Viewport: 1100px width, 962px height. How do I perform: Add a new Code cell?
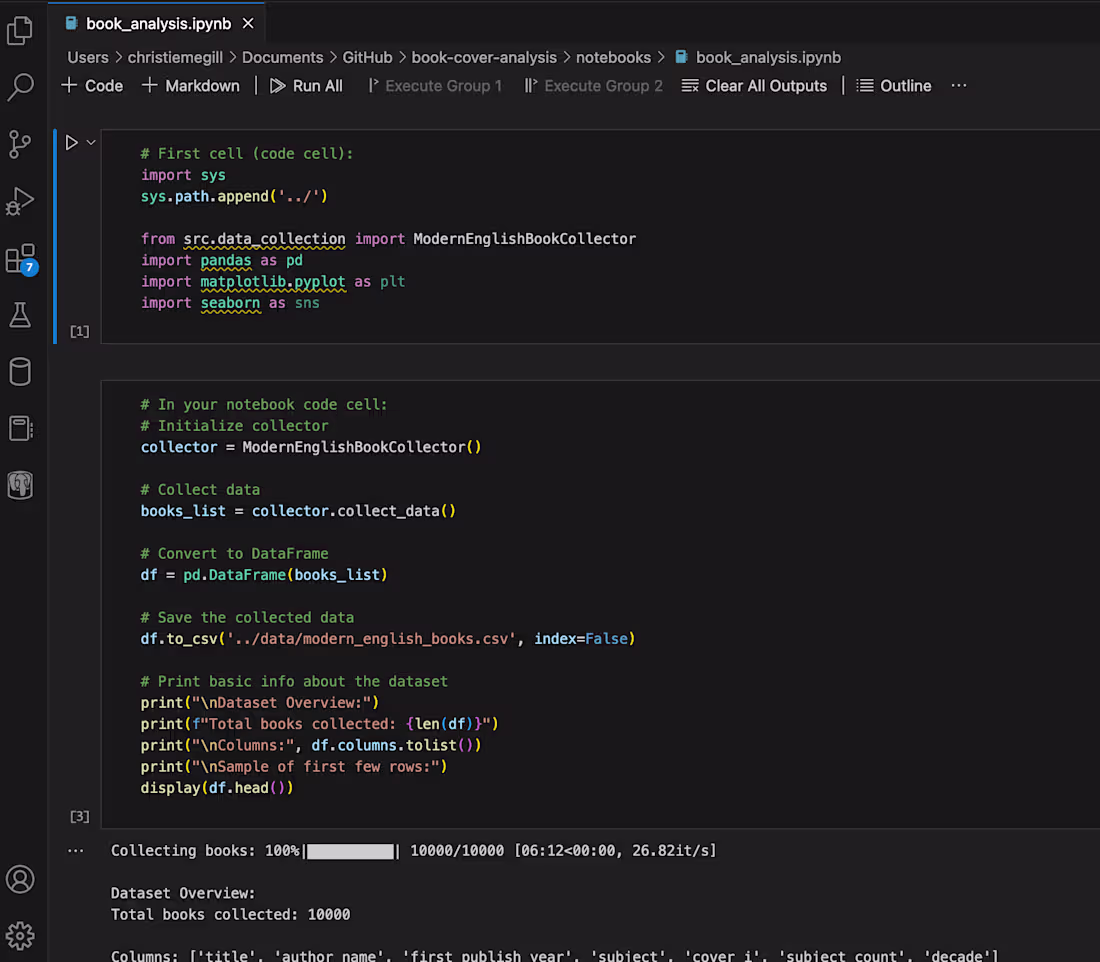(x=93, y=86)
